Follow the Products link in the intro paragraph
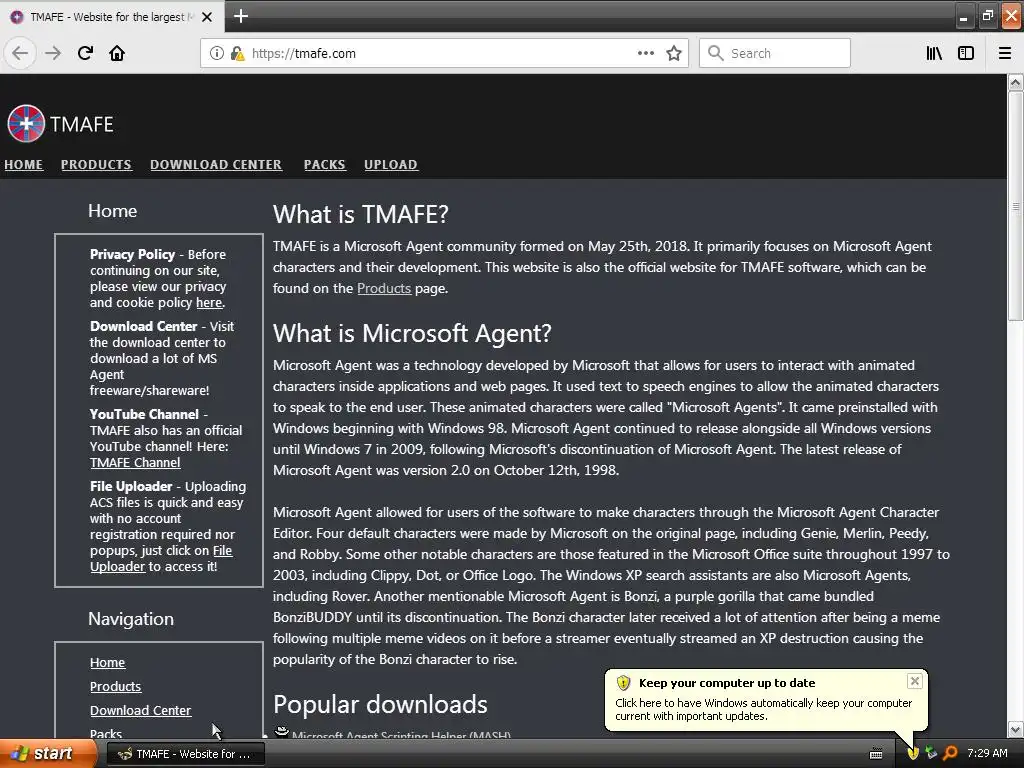 click(384, 288)
